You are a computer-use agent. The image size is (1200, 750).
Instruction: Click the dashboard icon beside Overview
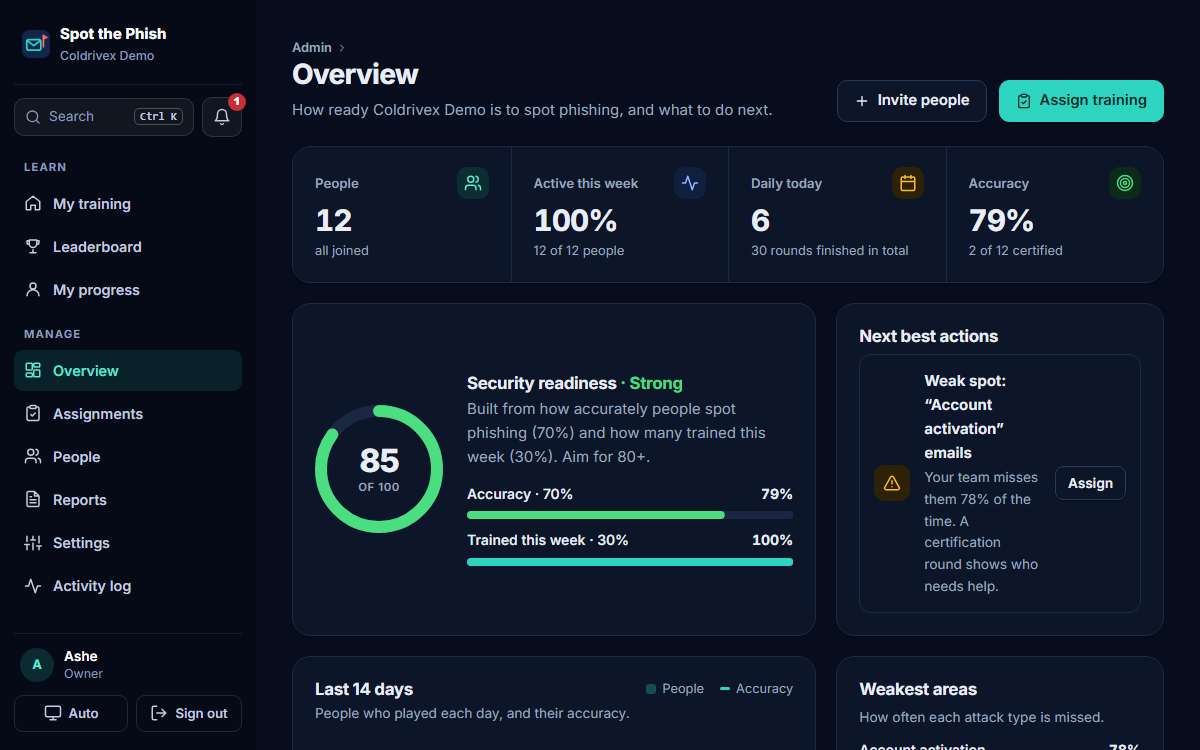[x=33, y=371]
